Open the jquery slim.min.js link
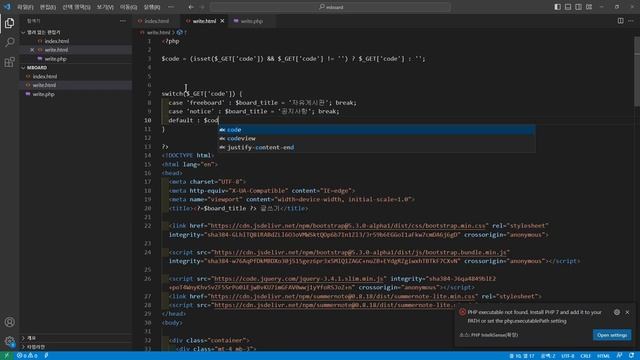Image resolution: width=640 pixels, height=360 pixels. [299, 279]
